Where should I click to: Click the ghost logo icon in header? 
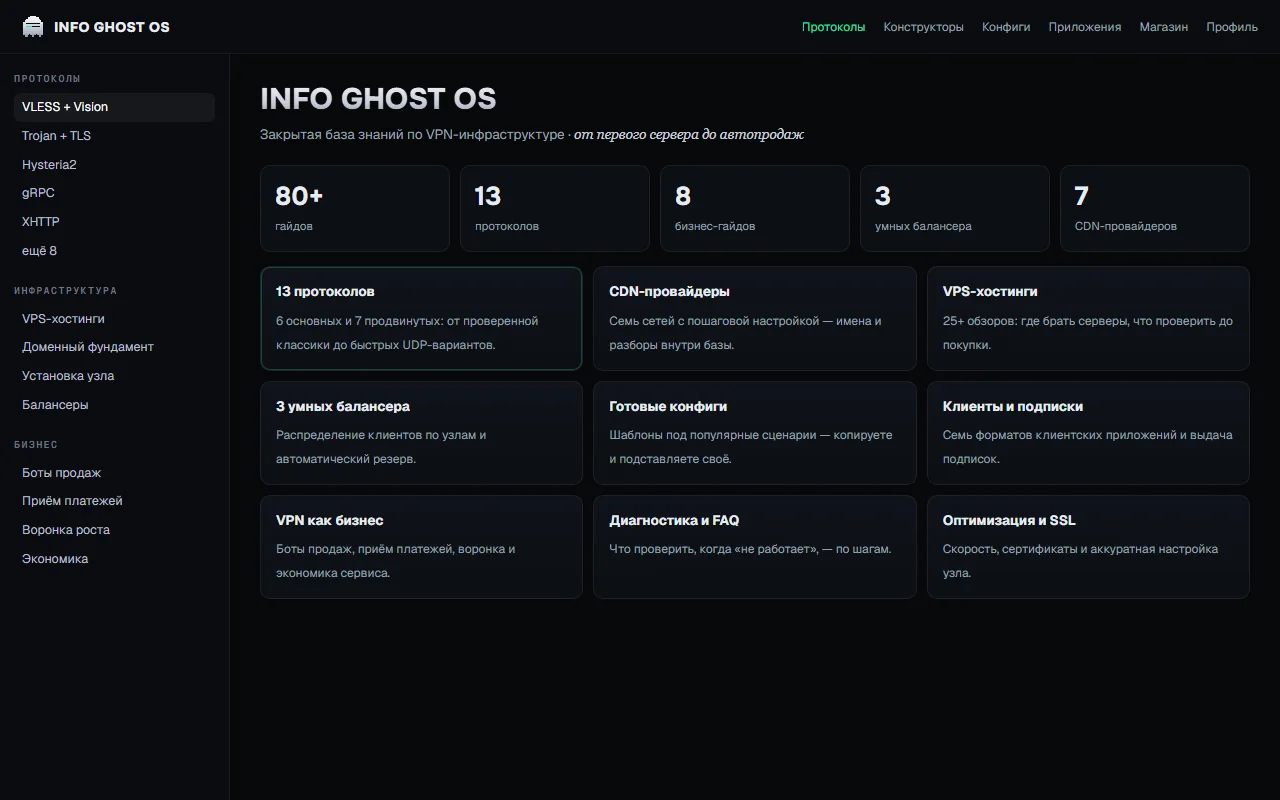click(33, 27)
